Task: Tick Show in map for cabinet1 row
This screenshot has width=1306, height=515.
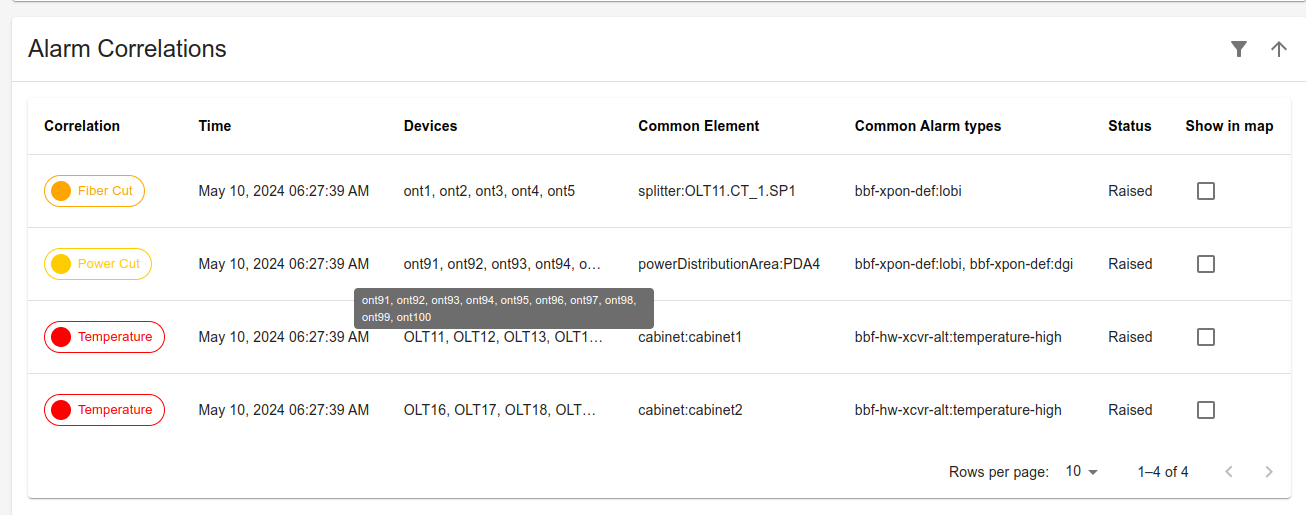Action: click(1206, 337)
